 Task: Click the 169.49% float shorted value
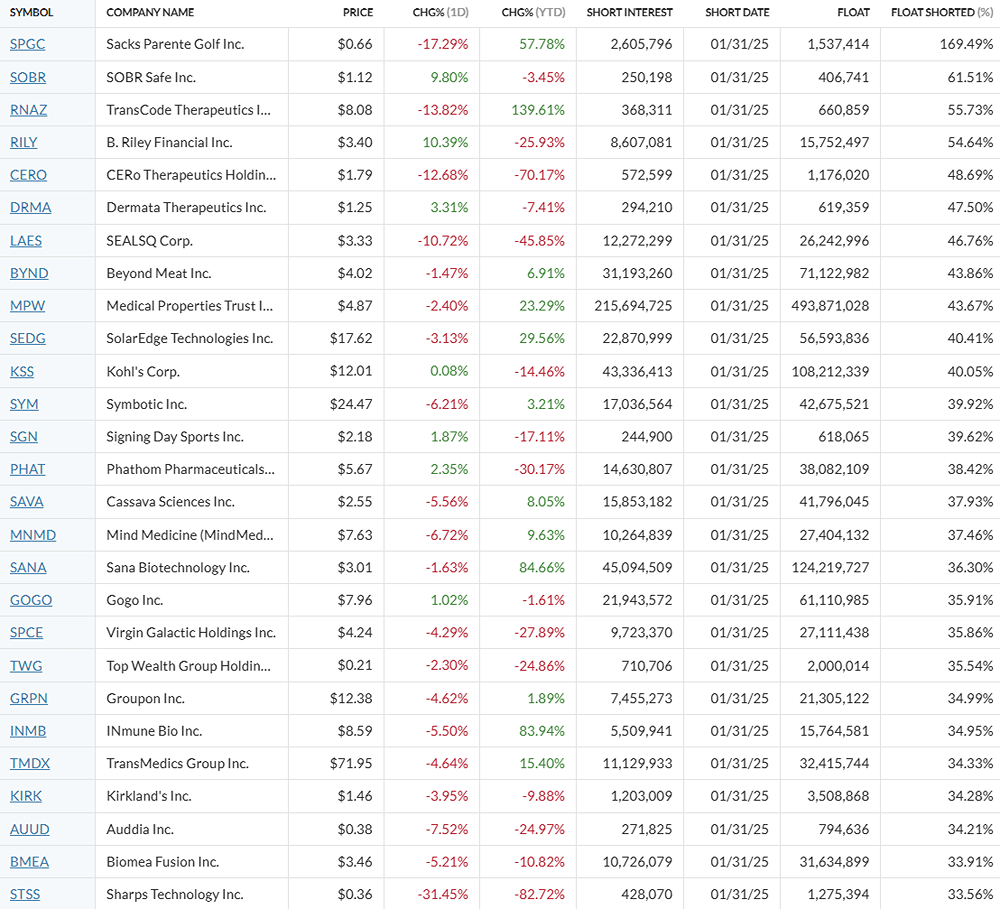[966, 44]
